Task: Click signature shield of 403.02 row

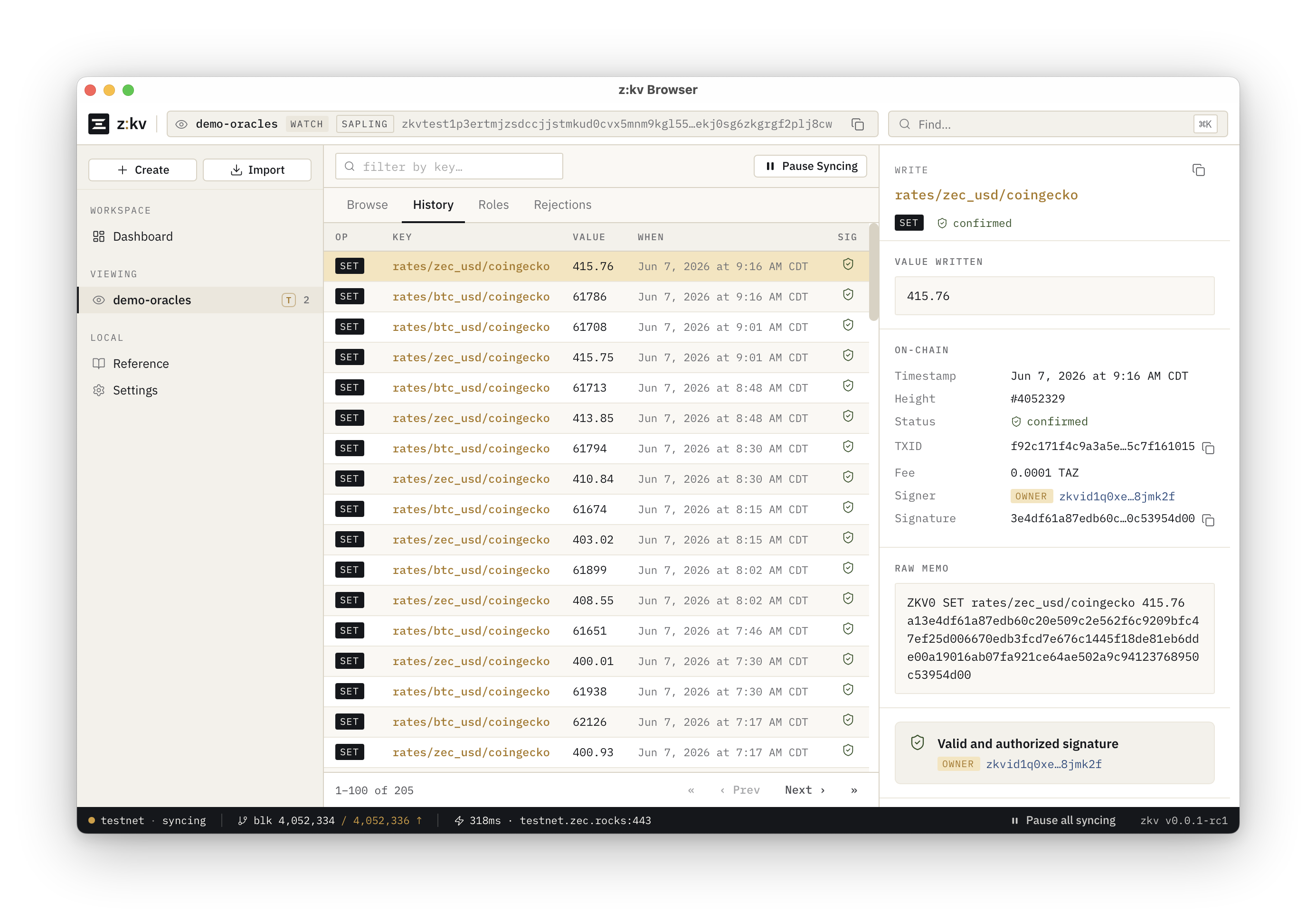Action: [848, 537]
